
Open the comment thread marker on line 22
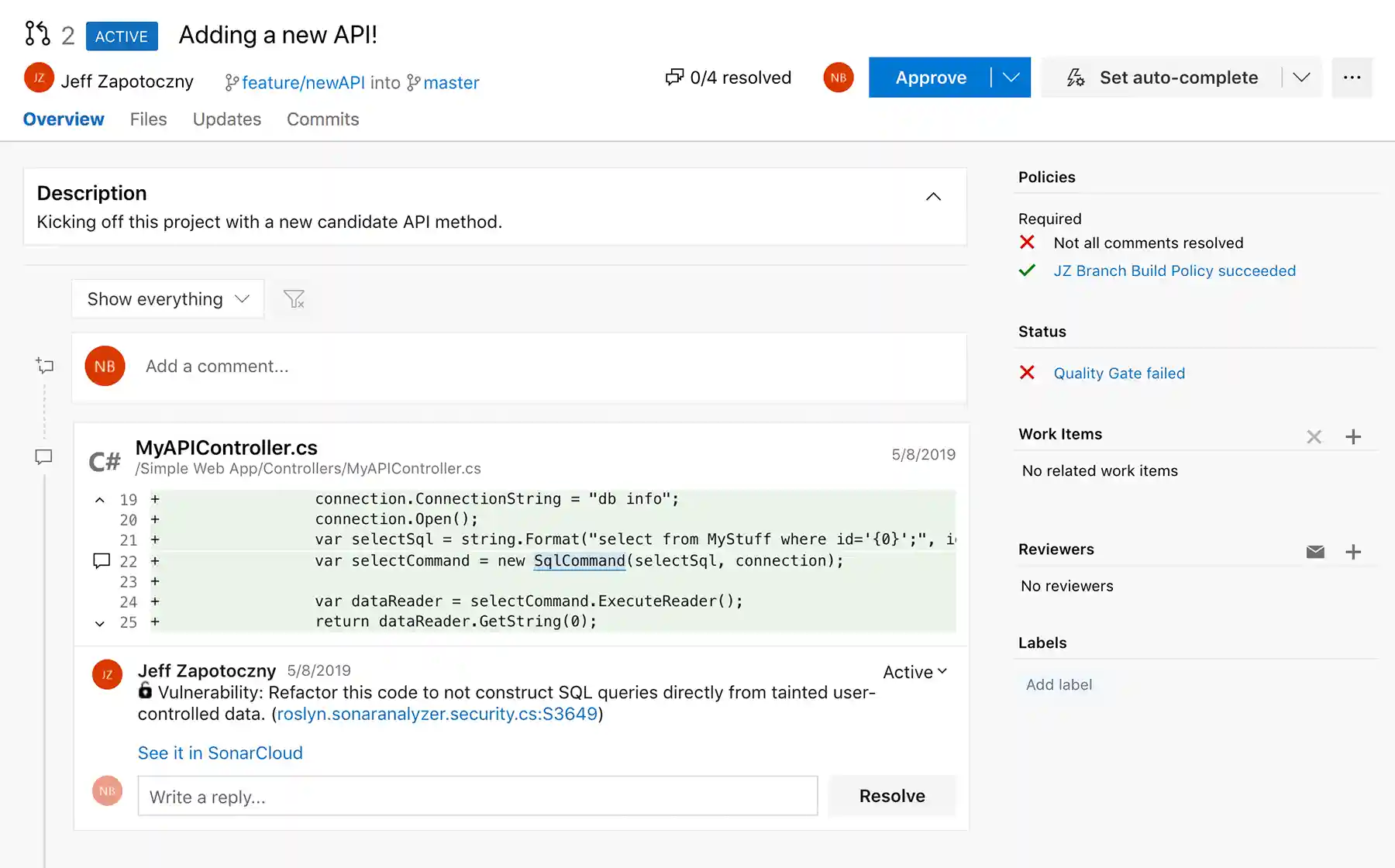point(102,560)
